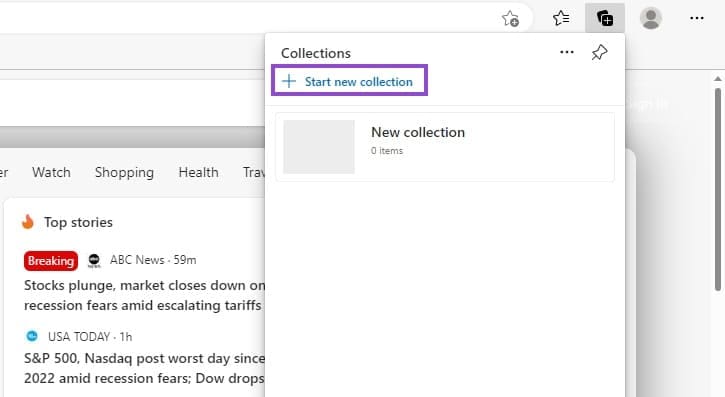This screenshot has width=725, height=397.
Task: Click the Breaking badge
Action: (x=51, y=261)
